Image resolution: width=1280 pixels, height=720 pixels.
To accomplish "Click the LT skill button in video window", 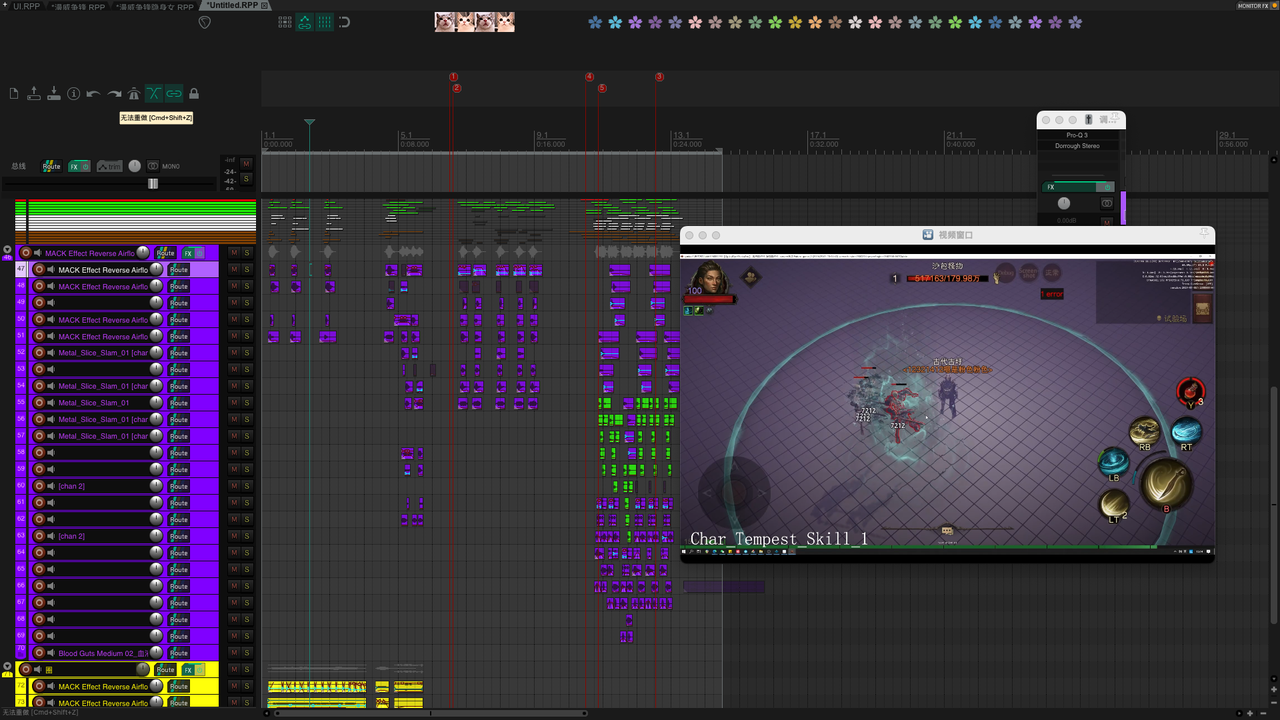I will [1113, 504].
